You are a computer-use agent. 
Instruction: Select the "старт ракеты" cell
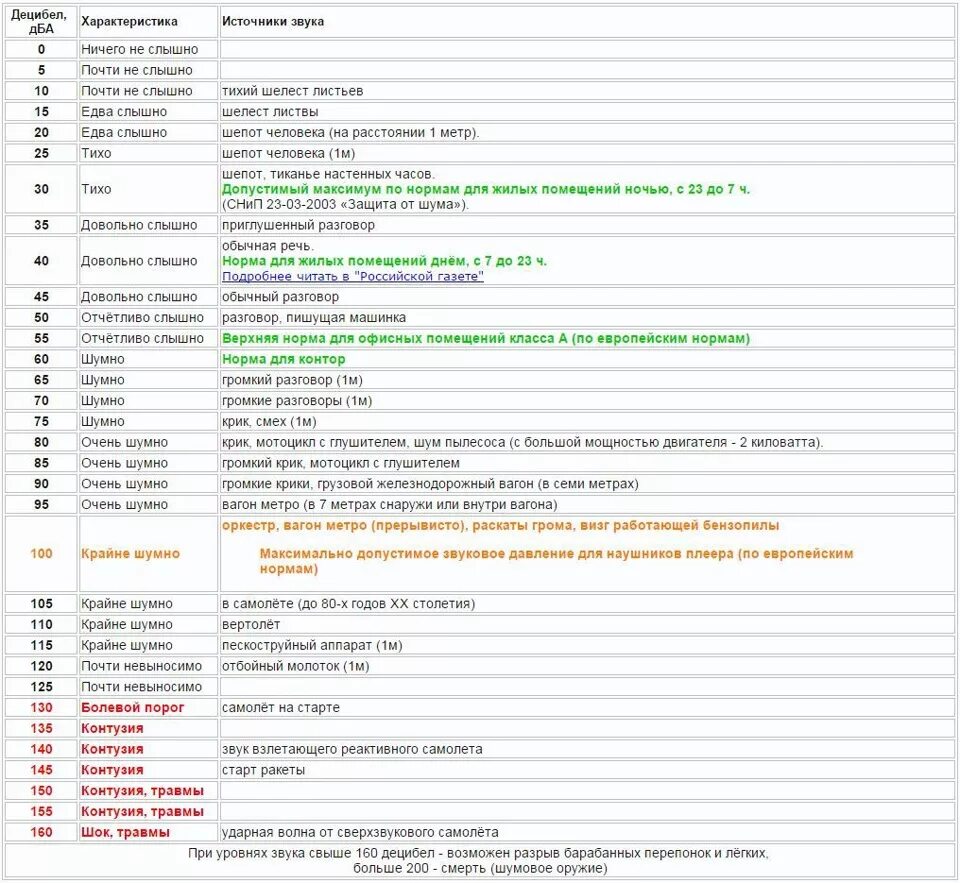587,770
